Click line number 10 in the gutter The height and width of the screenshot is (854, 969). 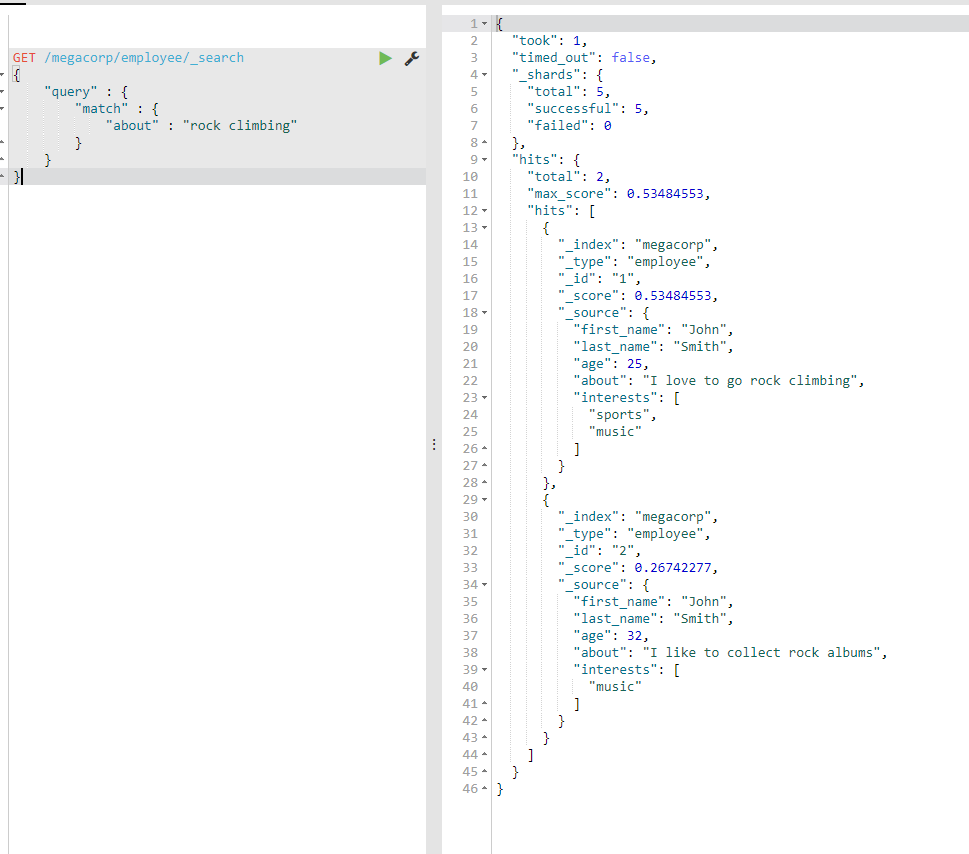pyautogui.click(x=470, y=177)
